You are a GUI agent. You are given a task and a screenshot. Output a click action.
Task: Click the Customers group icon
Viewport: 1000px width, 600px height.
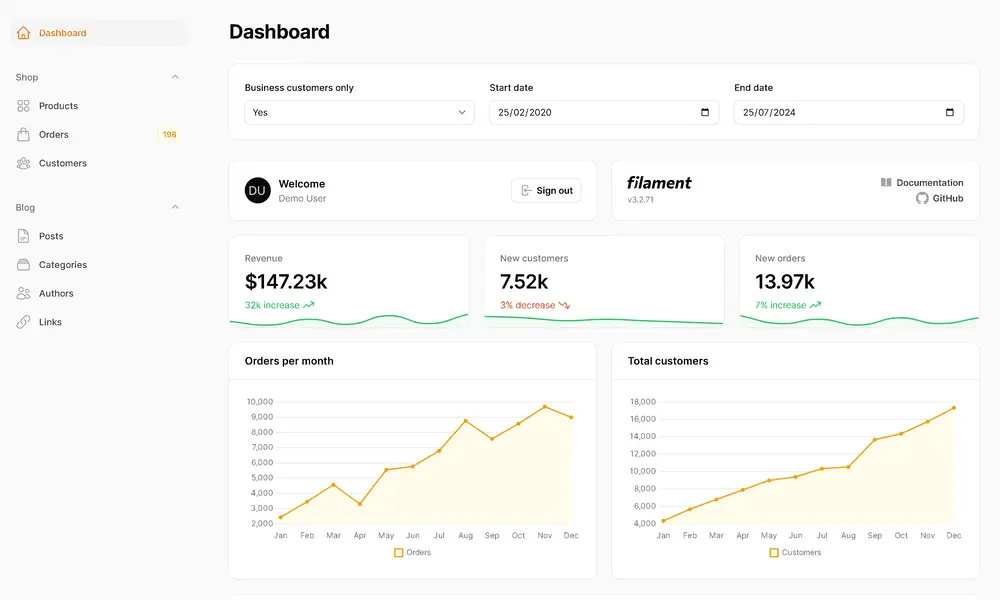(24, 163)
